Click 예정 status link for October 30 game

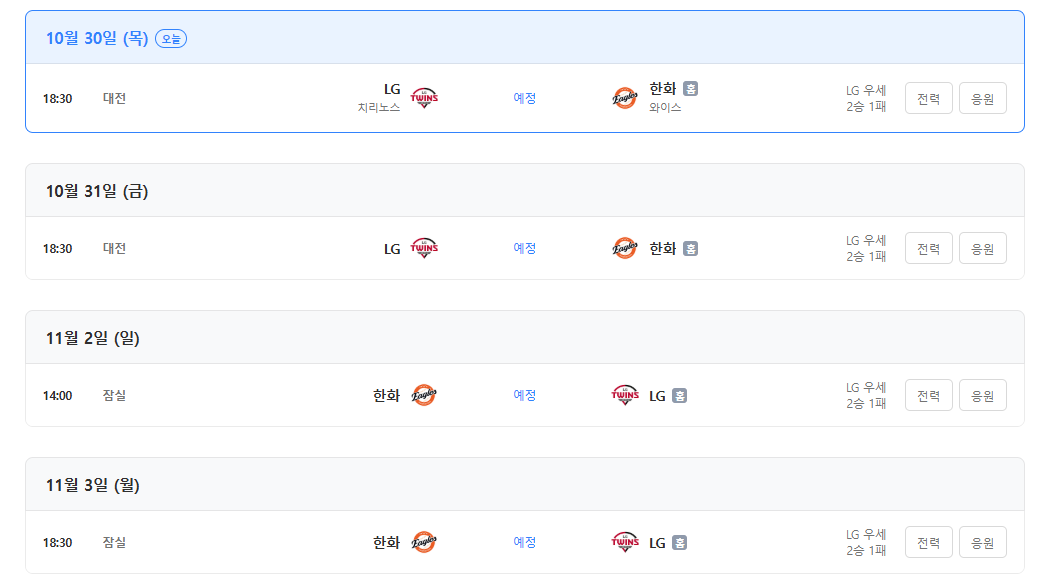[x=525, y=98]
